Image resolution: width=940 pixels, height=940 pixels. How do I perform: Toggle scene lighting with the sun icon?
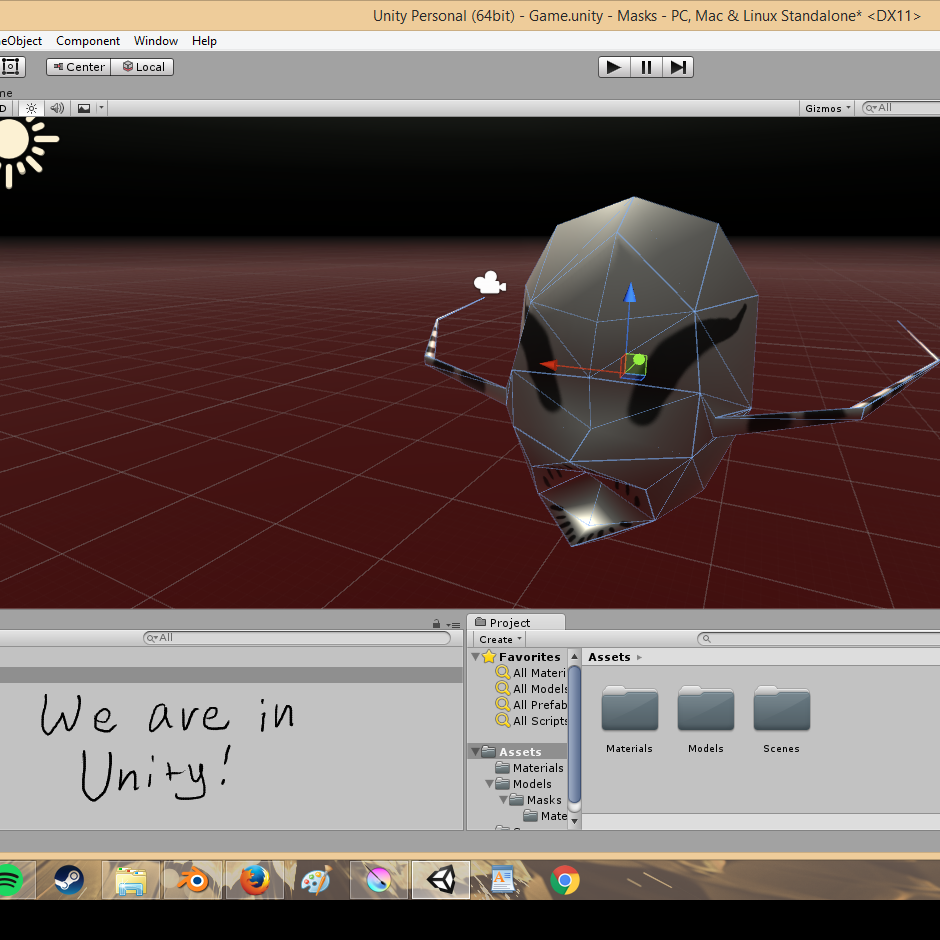pyautogui.click(x=31, y=108)
